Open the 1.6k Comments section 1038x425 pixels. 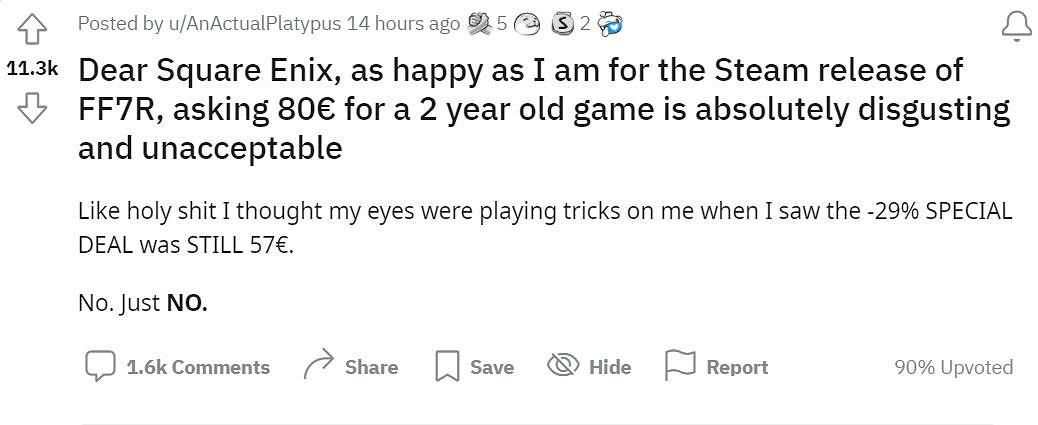(198, 367)
